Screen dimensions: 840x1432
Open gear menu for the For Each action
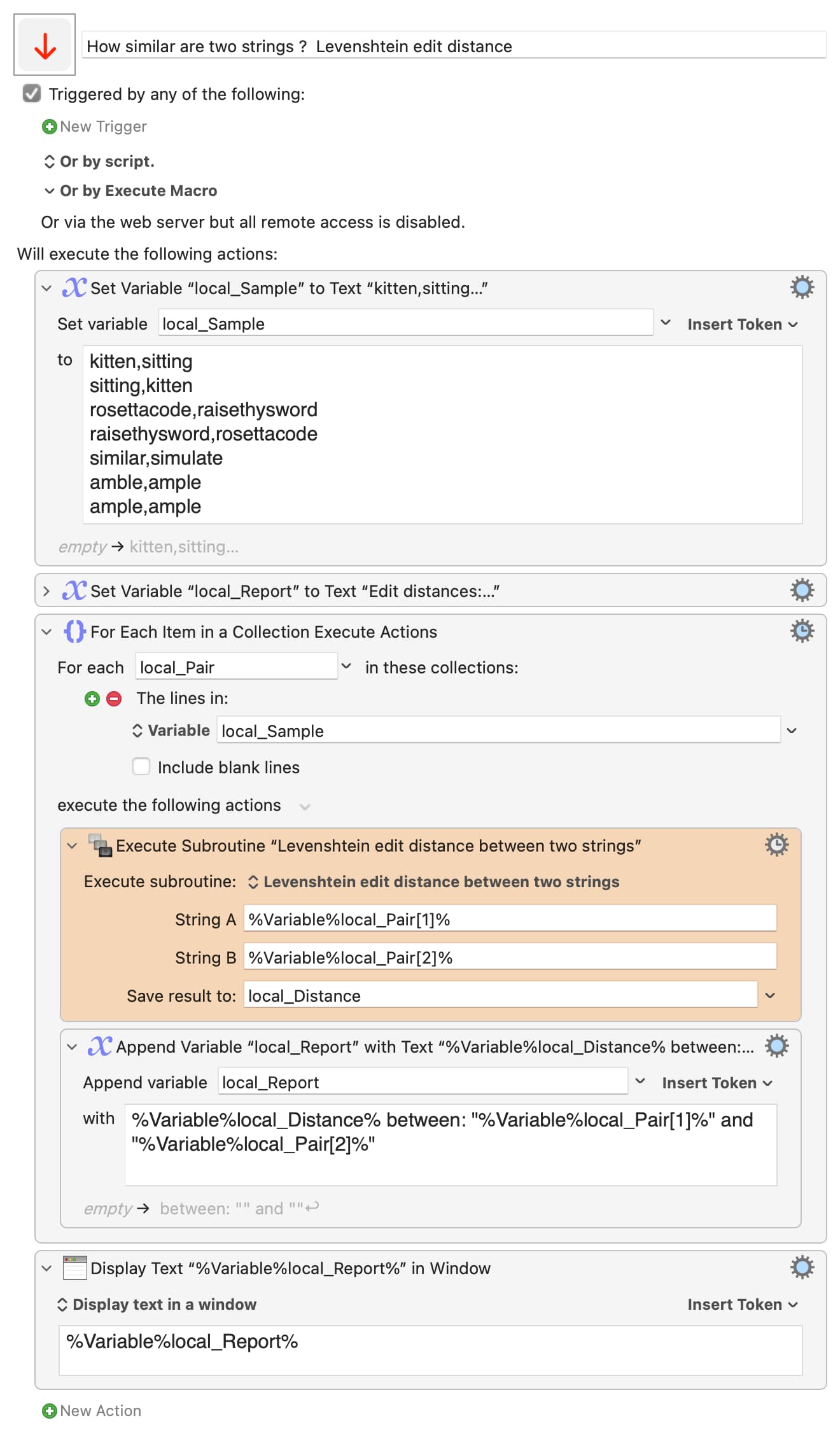click(802, 631)
